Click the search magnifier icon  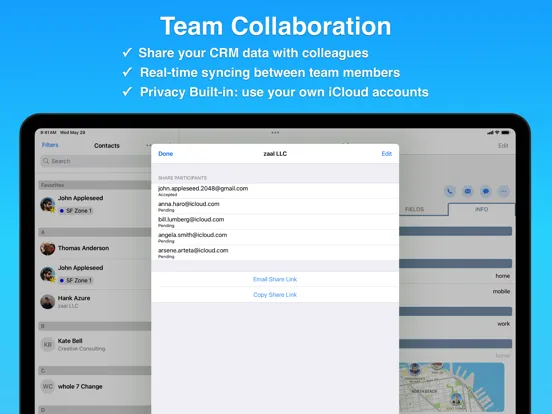click(46, 161)
